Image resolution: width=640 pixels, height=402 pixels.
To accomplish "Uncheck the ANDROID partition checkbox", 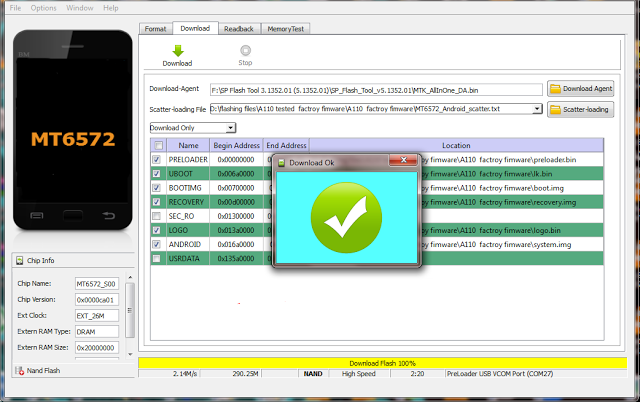I will pyautogui.click(x=156, y=244).
